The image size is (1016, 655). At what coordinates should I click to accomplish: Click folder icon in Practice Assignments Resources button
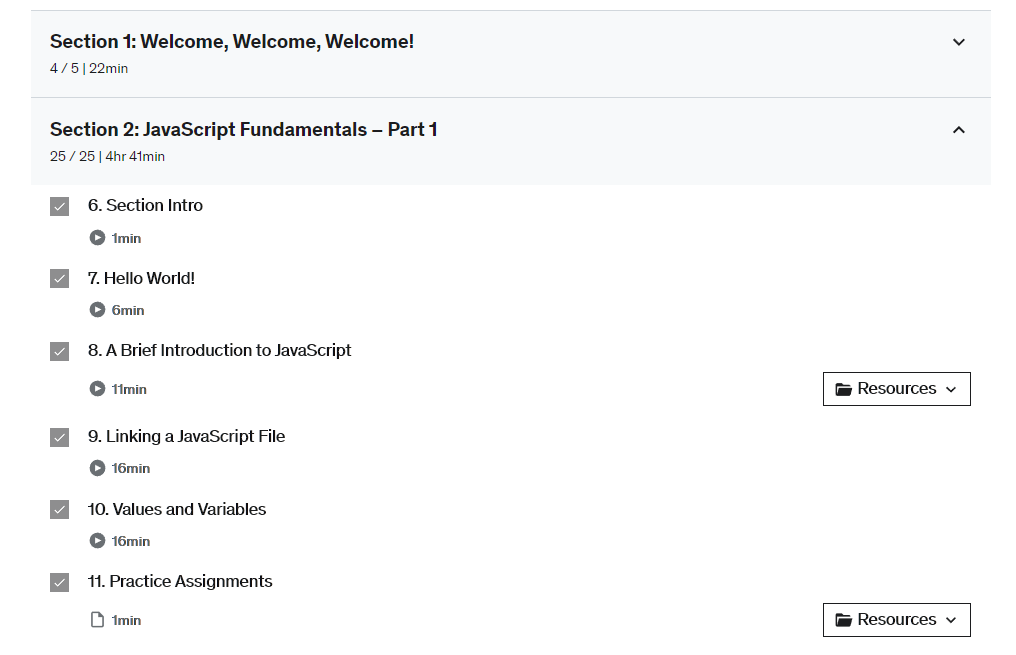[x=843, y=620]
